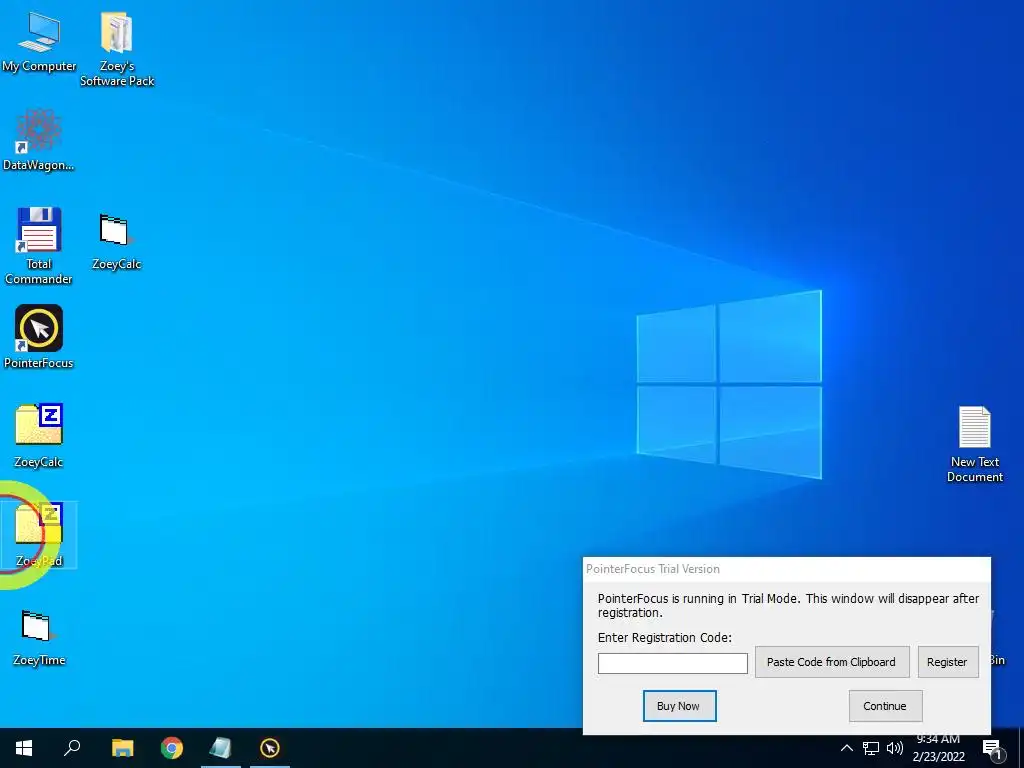Open the taskbar search magnifier

point(72,748)
